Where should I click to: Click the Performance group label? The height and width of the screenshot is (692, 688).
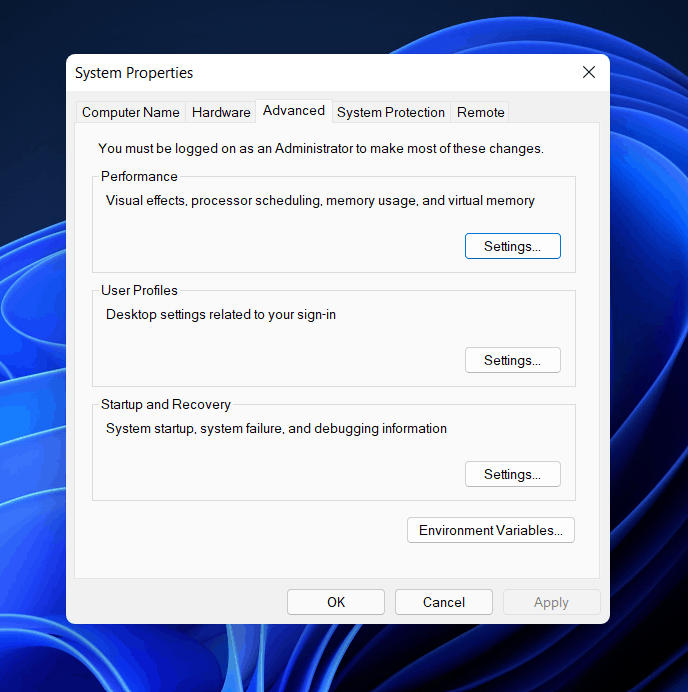139,176
